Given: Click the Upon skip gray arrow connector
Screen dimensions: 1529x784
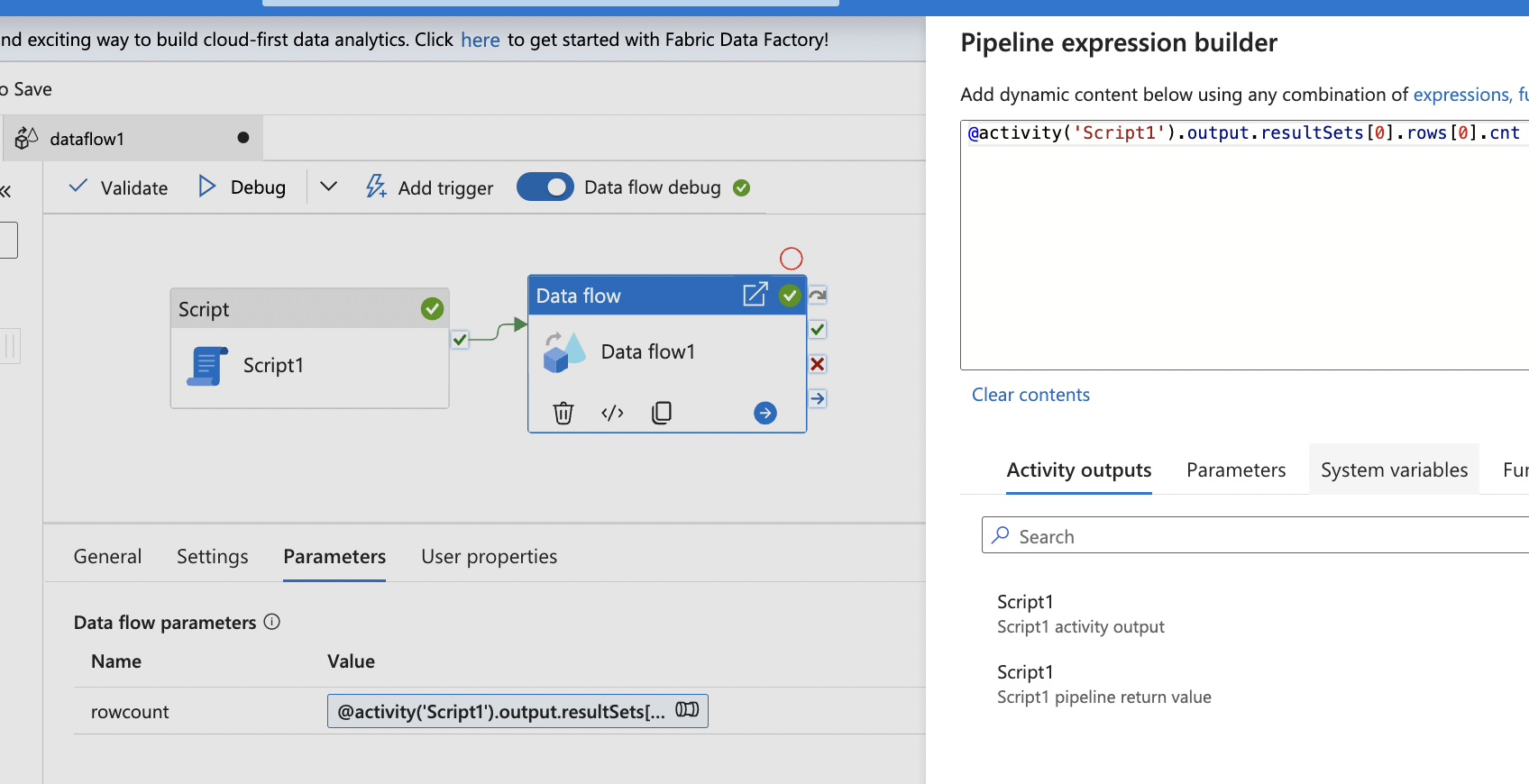Looking at the screenshot, I should coord(818,296).
